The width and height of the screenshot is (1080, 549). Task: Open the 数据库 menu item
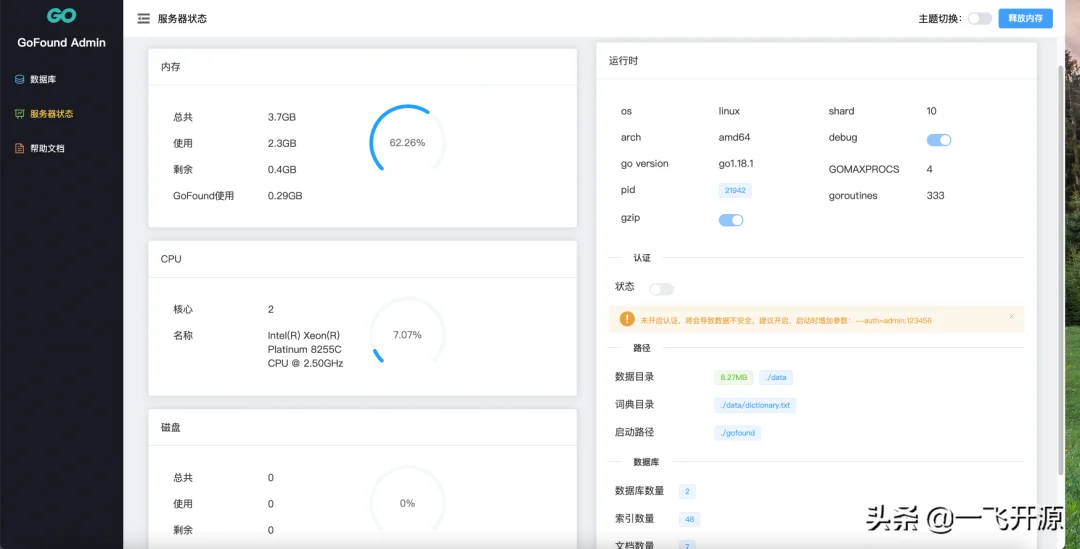point(50,79)
